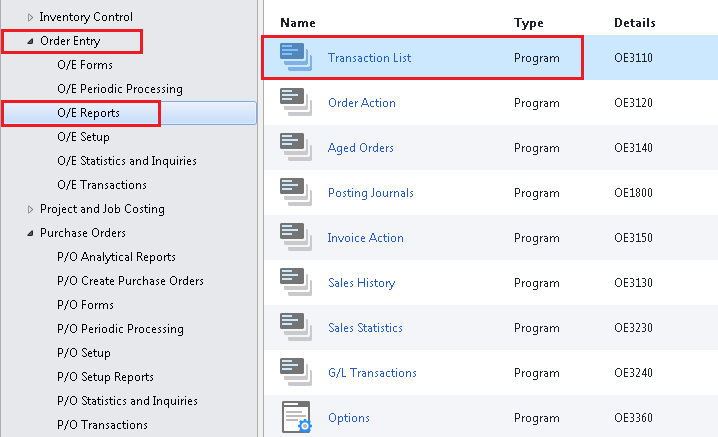
Task: Collapse the Purchase Orders tree arrow
Action: click(x=30, y=234)
